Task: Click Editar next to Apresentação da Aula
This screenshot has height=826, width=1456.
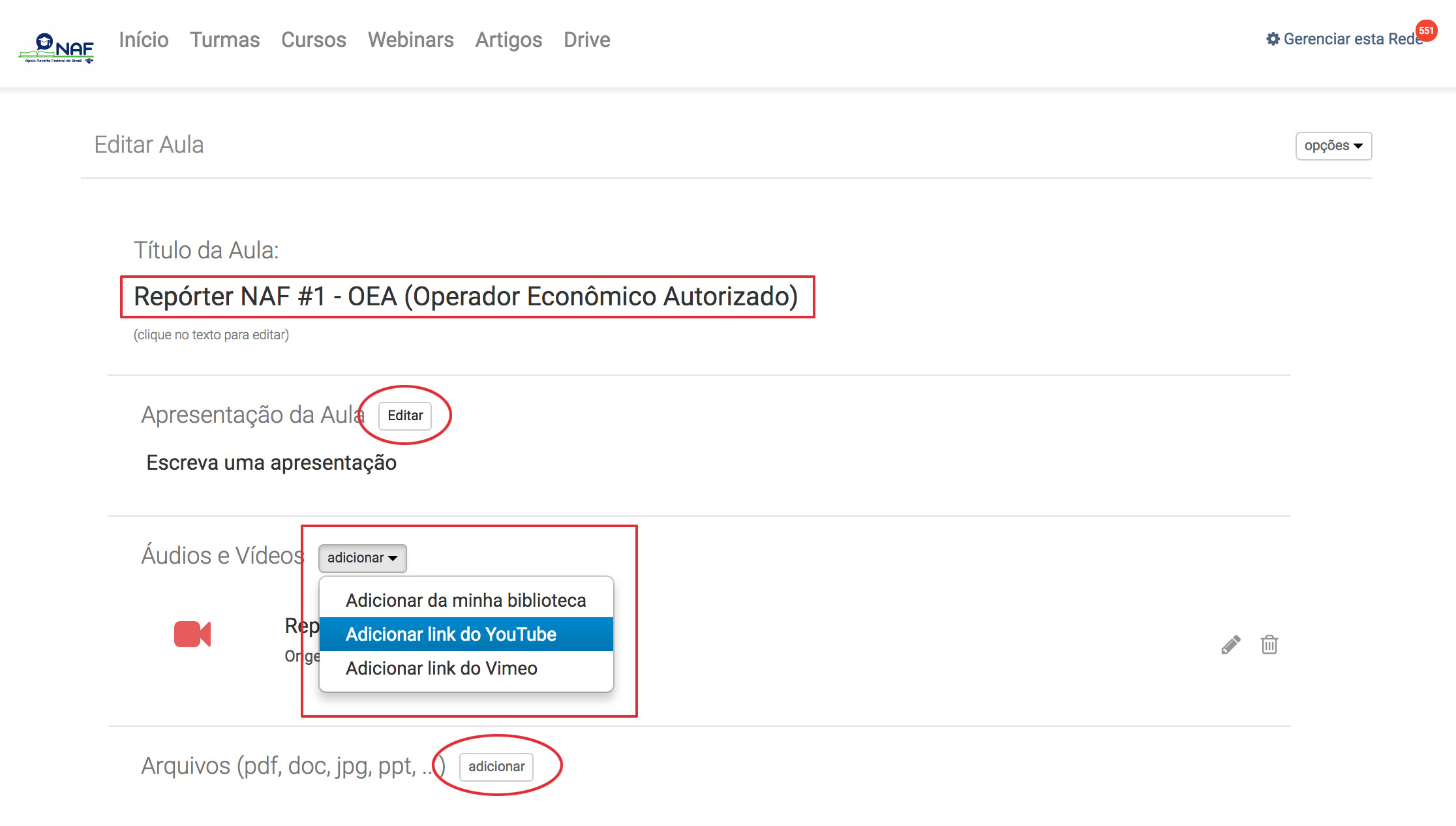Action: coord(405,416)
